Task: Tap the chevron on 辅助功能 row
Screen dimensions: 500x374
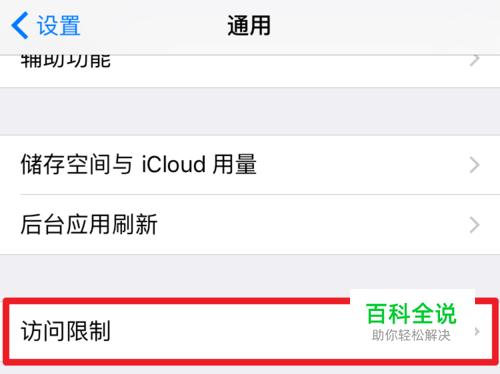Action: coord(475,61)
